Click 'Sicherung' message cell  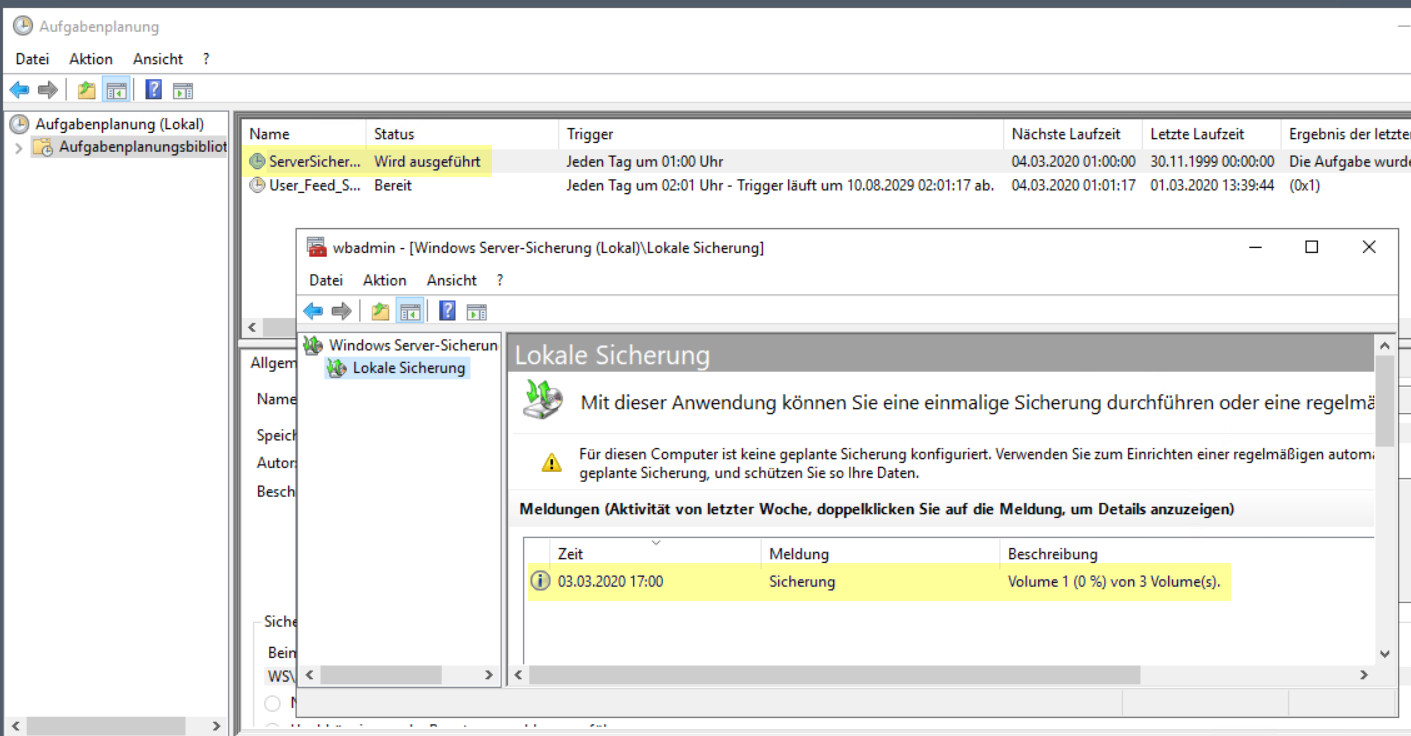click(802, 581)
